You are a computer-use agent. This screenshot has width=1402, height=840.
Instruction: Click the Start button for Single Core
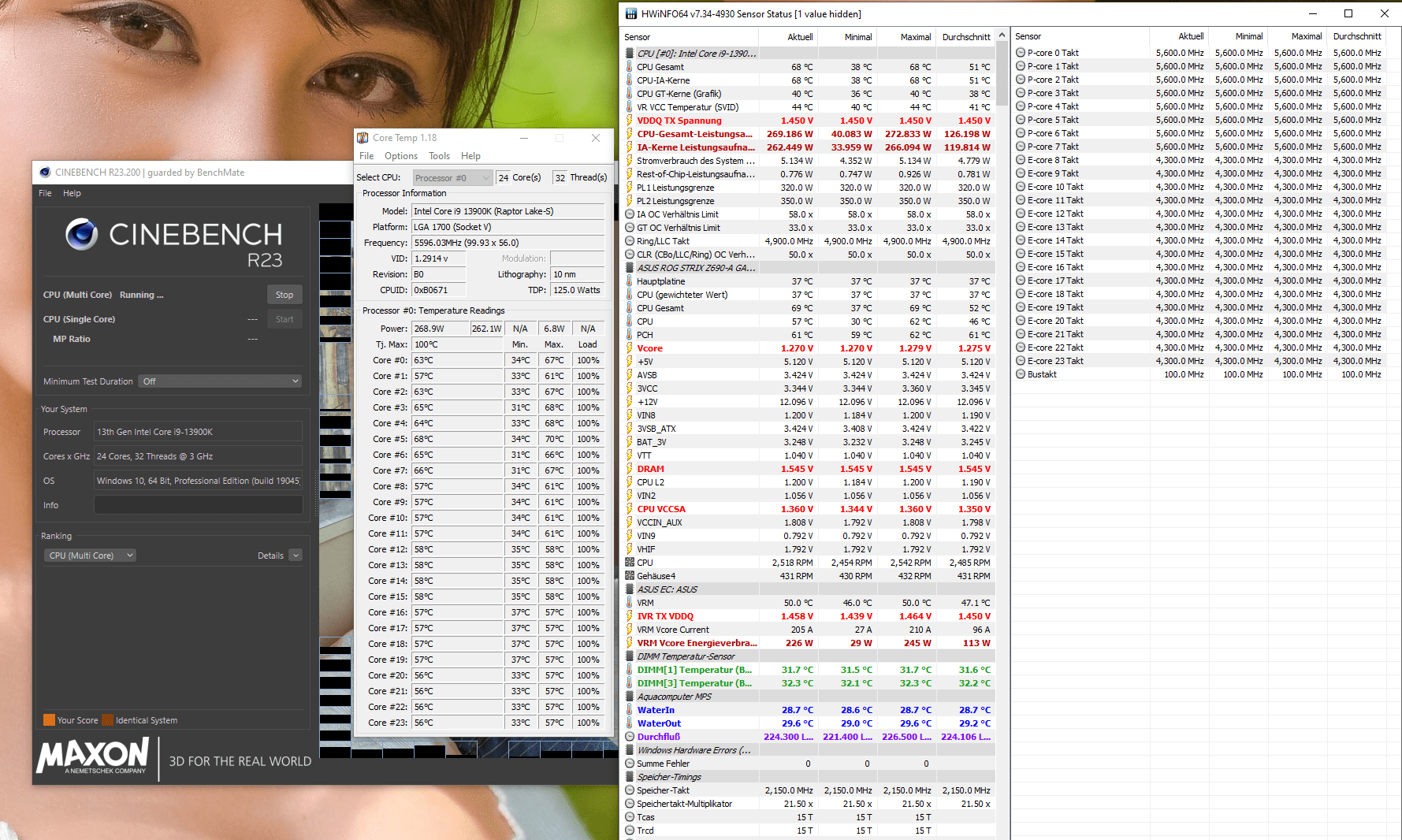284,319
